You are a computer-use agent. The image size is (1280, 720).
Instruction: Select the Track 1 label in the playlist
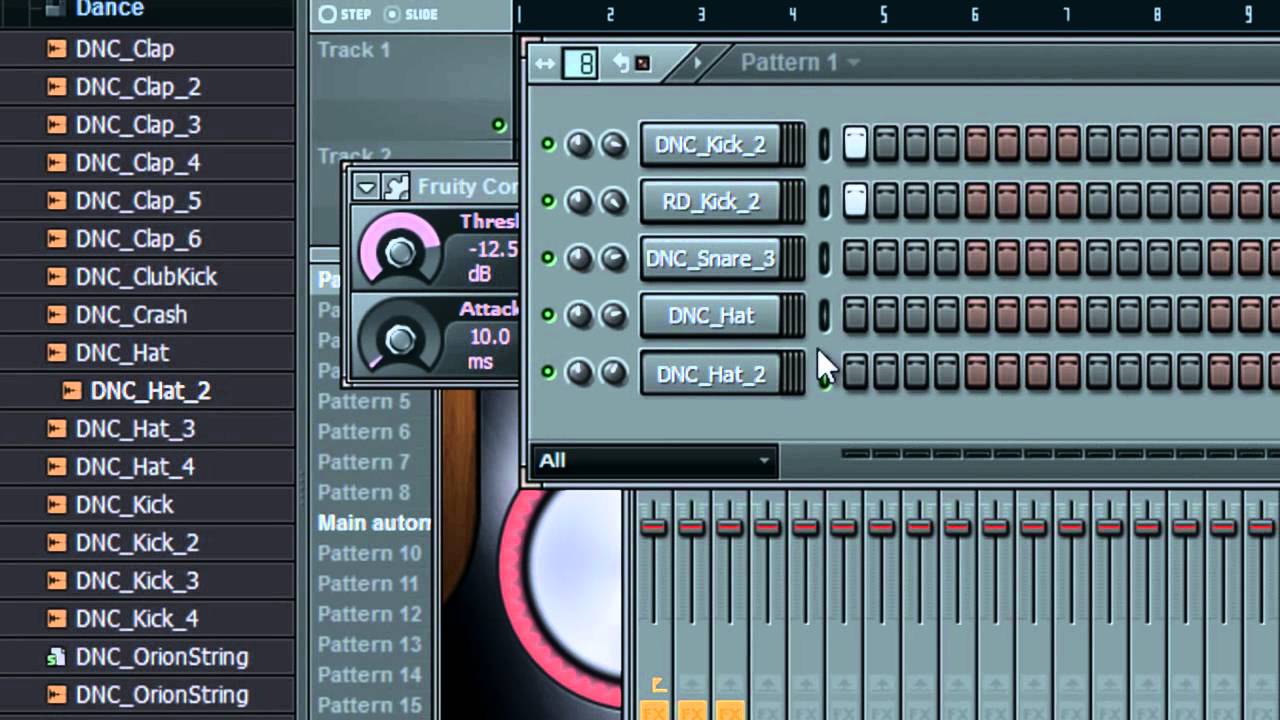354,49
